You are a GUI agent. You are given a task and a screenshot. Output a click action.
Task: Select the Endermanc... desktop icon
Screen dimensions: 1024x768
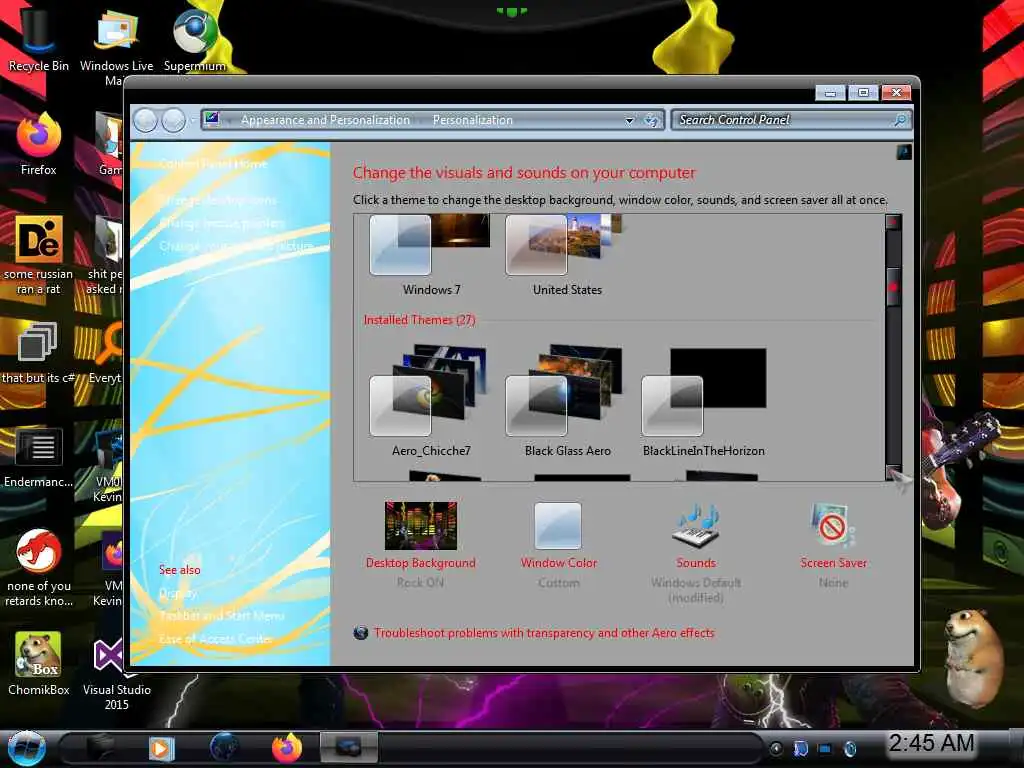click(x=38, y=457)
